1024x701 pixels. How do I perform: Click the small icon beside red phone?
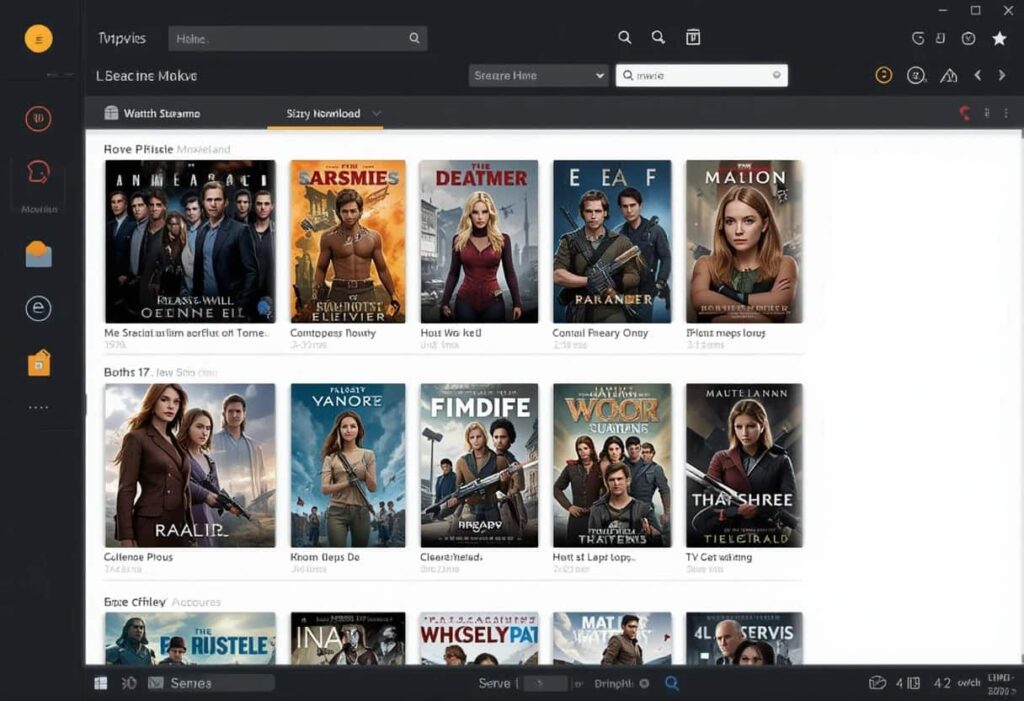[987, 113]
